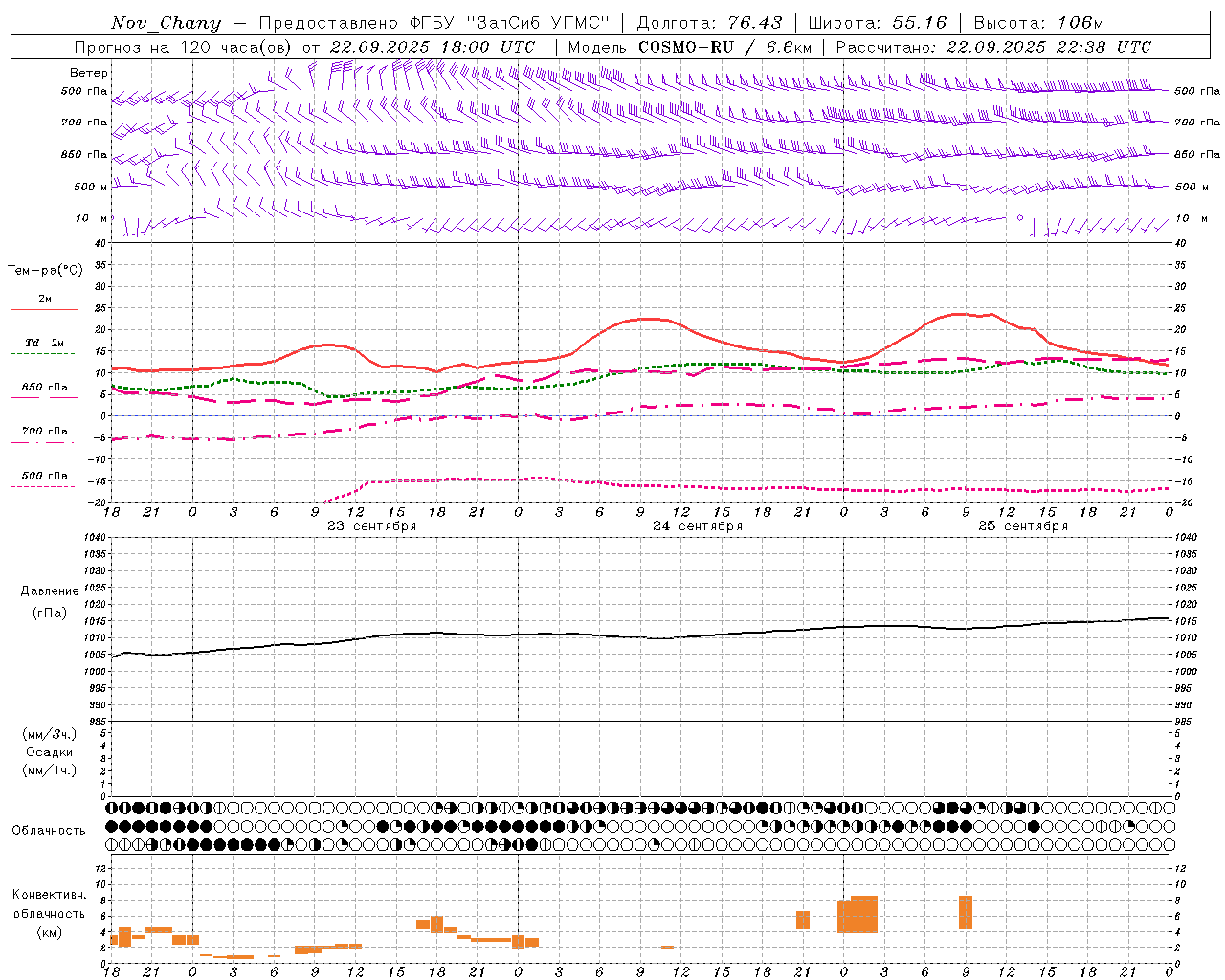Click the (мм/3ч.) unit label
This screenshot has width=1225, height=980.
[x=50, y=734]
